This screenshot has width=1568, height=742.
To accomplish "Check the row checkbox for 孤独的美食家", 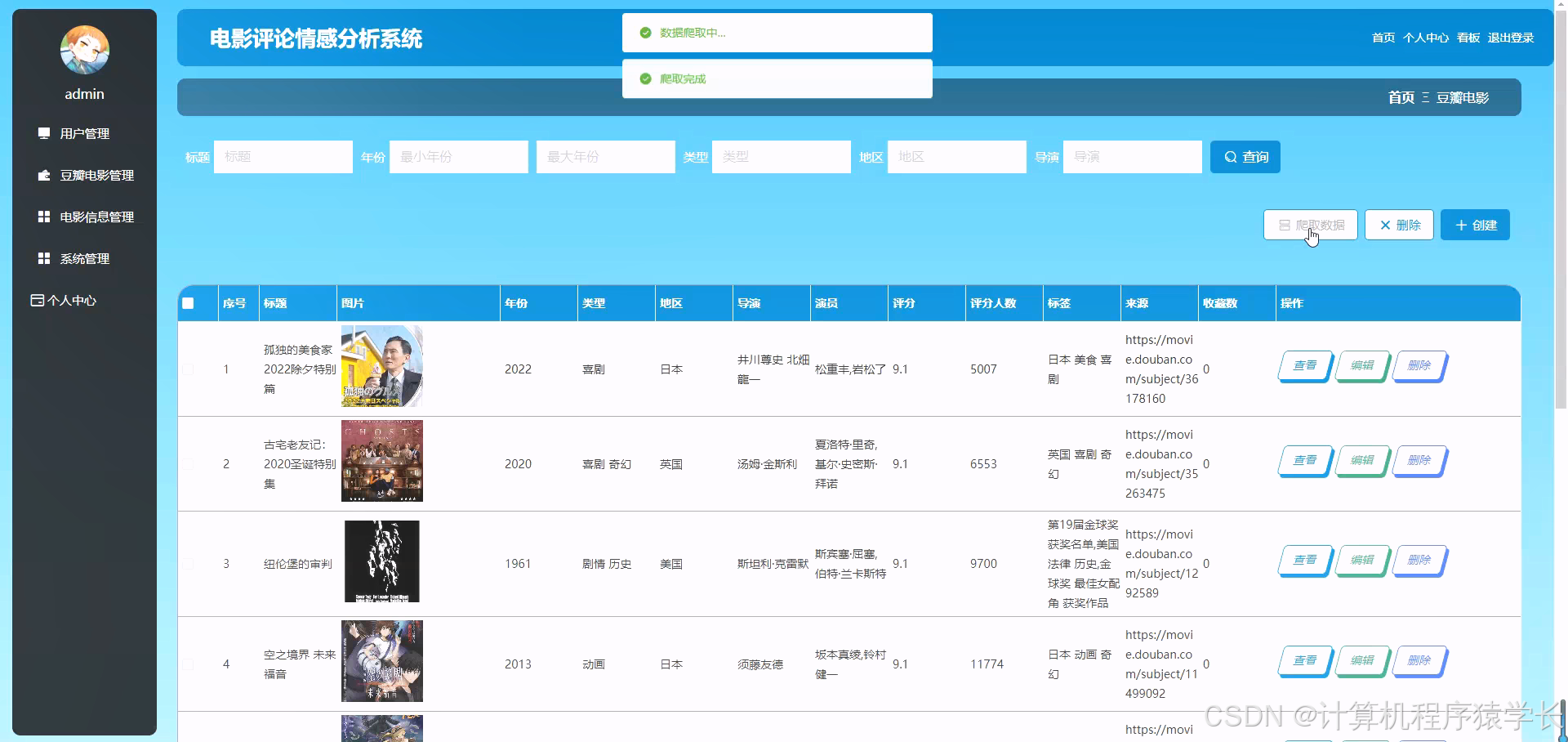I will pyautogui.click(x=188, y=369).
